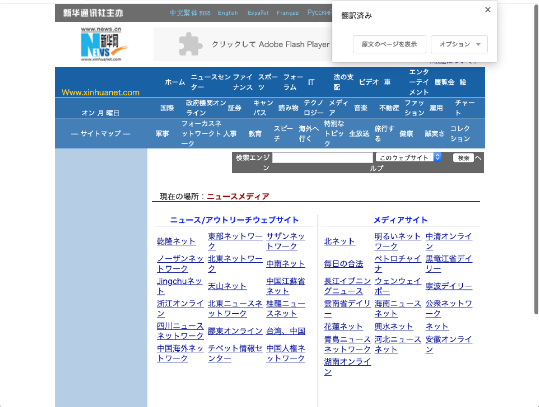Open the フォーカスネットワーク navigation item
The height and width of the screenshot is (407, 539).
click(x=202, y=133)
